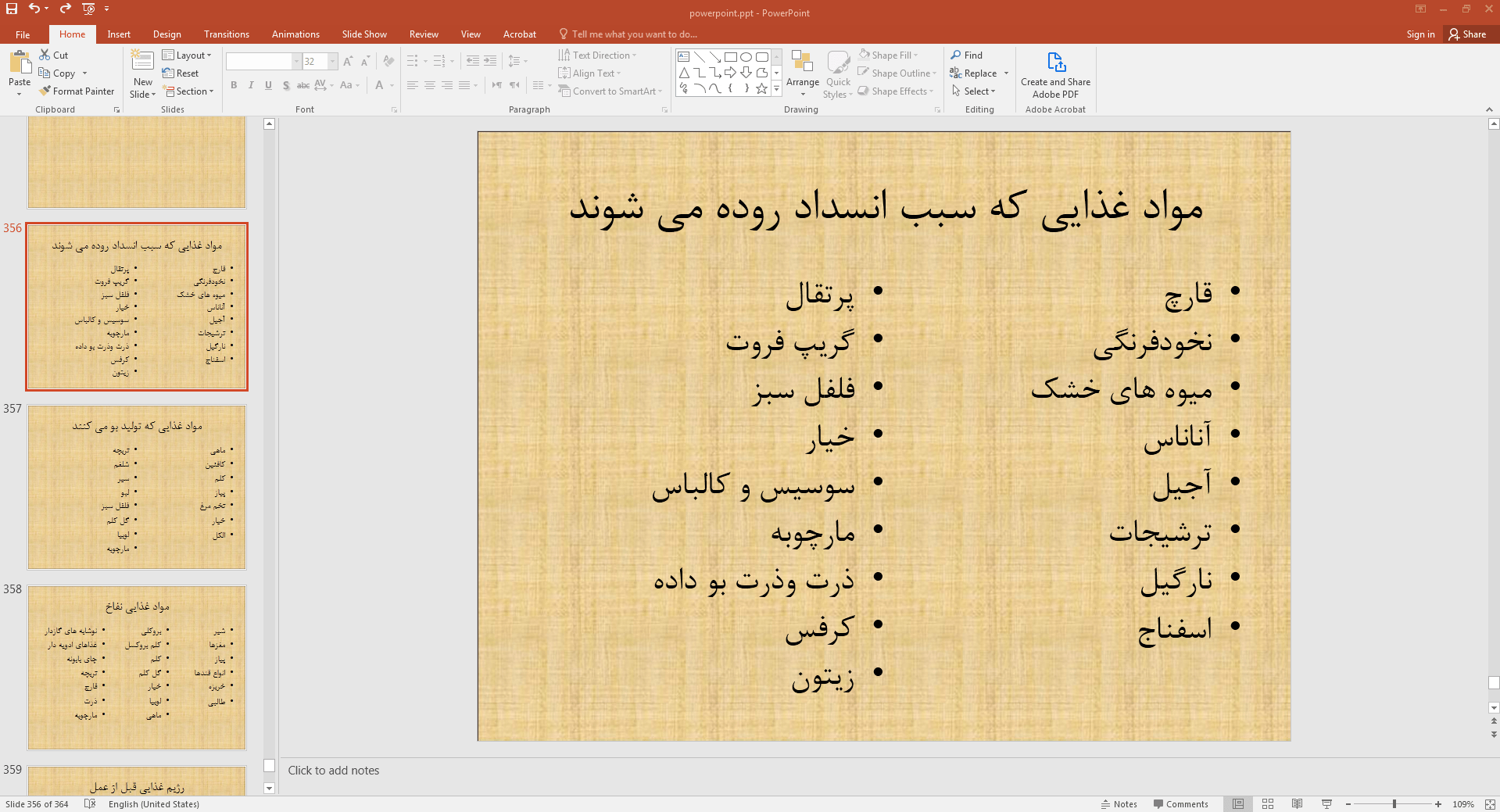Toggle Underline formatting

coord(268,85)
